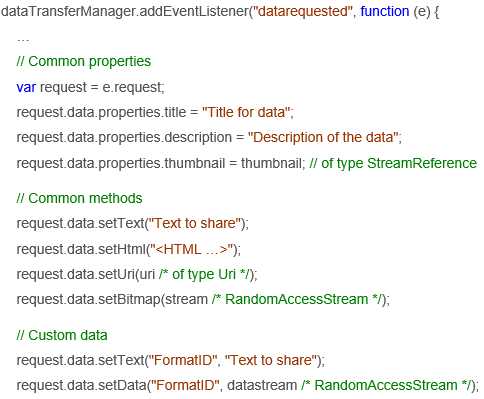The height and width of the screenshot is (399, 484).
Task: Click the addEventListener call on first line
Action: pyautogui.click(x=194, y=11)
